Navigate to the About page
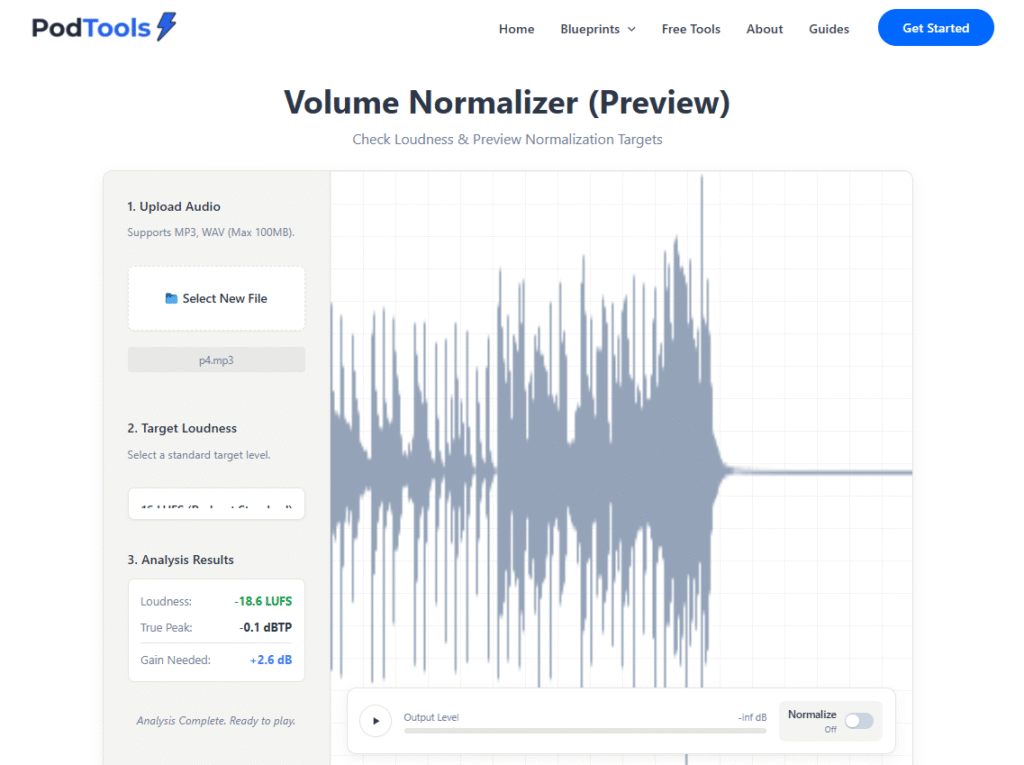The image size is (1024, 765). tap(764, 29)
